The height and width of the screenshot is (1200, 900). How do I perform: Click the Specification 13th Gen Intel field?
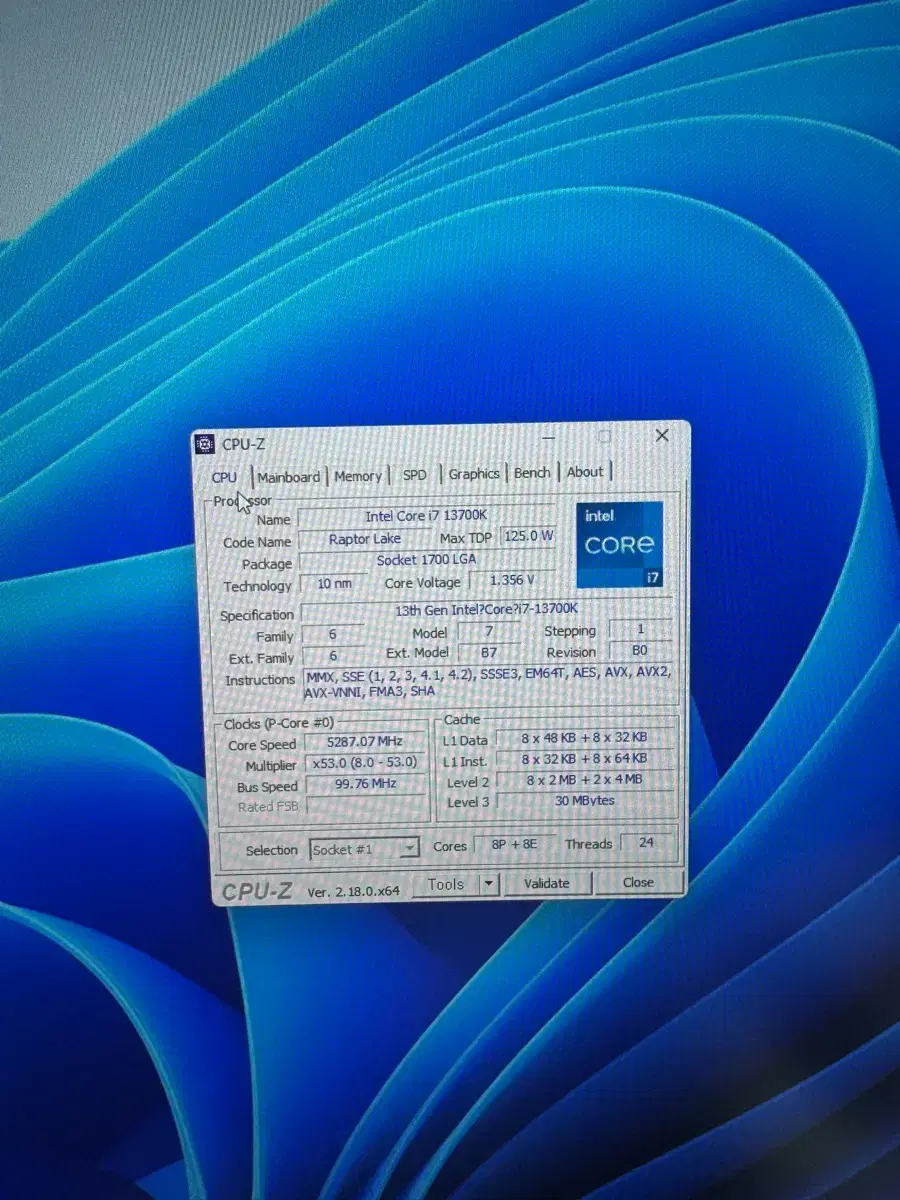pyautogui.click(x=486, y=608)
